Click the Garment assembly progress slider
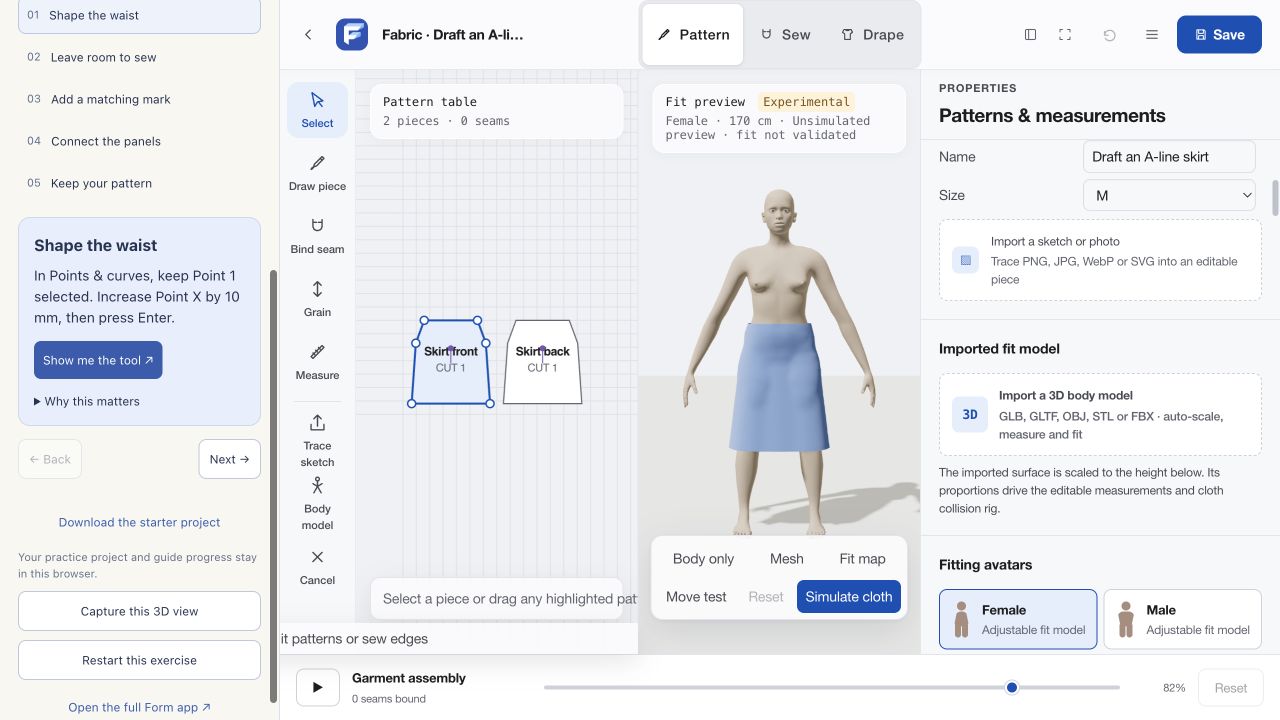Image resolution: width=1280 pixels, height=720 pixels. click(x=831, y=687)
